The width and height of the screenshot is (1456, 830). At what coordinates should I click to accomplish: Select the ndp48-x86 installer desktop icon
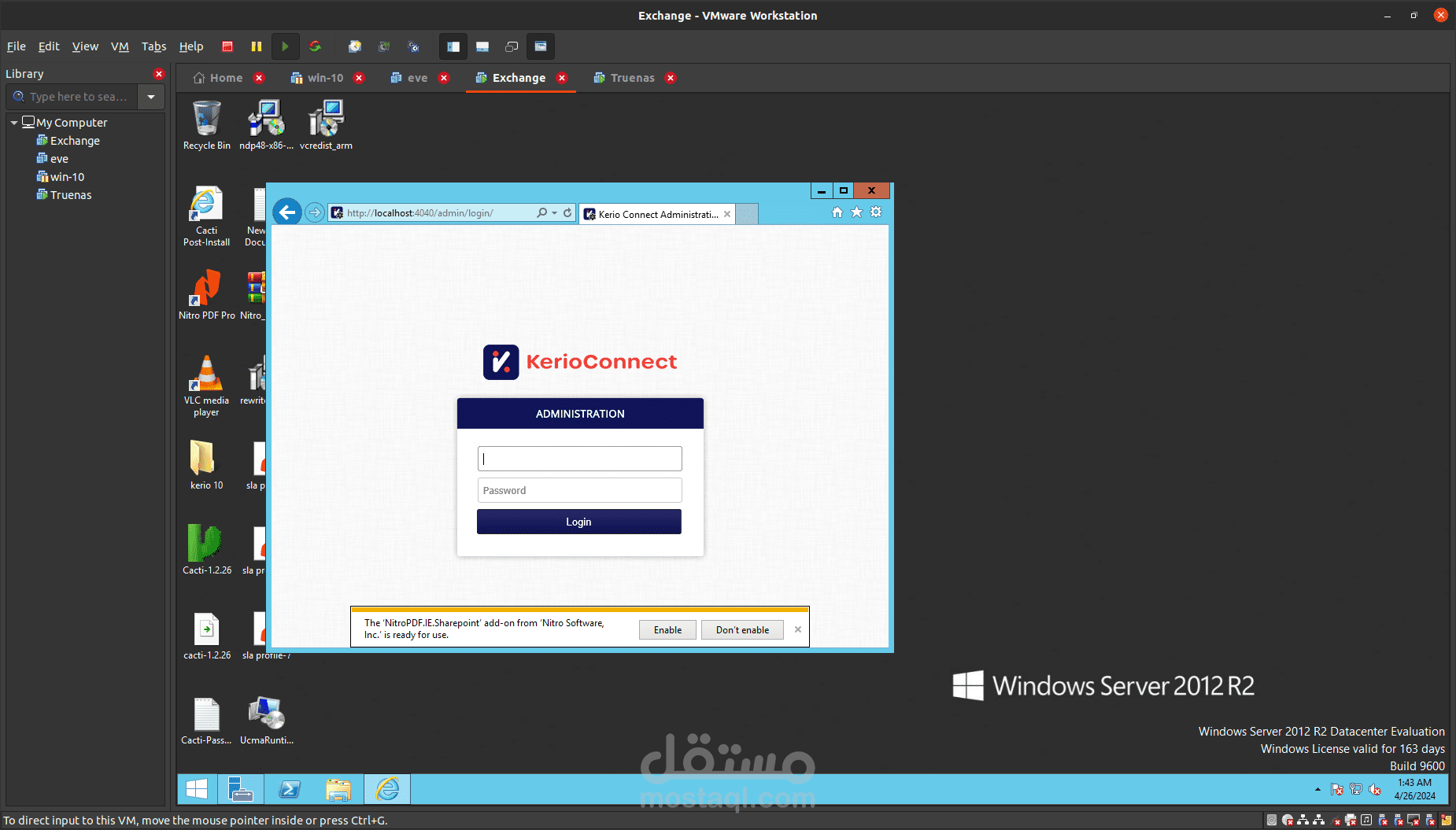[266, 125]
